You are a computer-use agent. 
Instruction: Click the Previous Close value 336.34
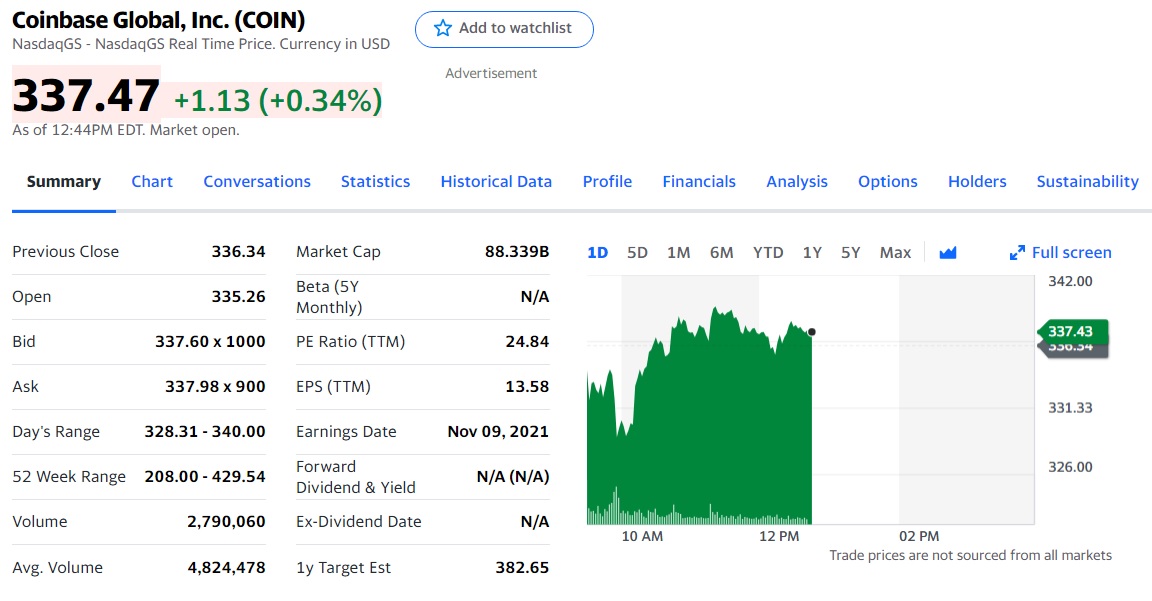[239, 251]
